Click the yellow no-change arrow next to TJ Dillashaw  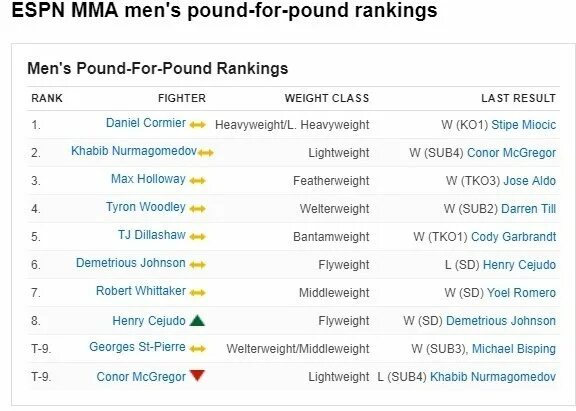tap(197, 237)
